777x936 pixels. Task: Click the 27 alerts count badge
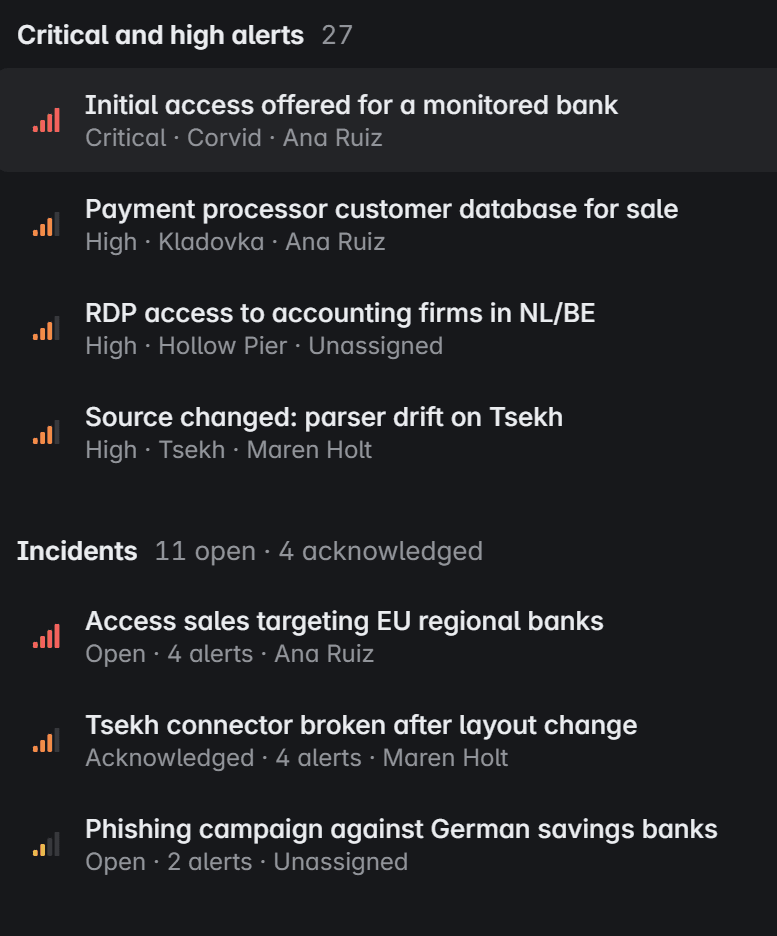tap(337, 35)
